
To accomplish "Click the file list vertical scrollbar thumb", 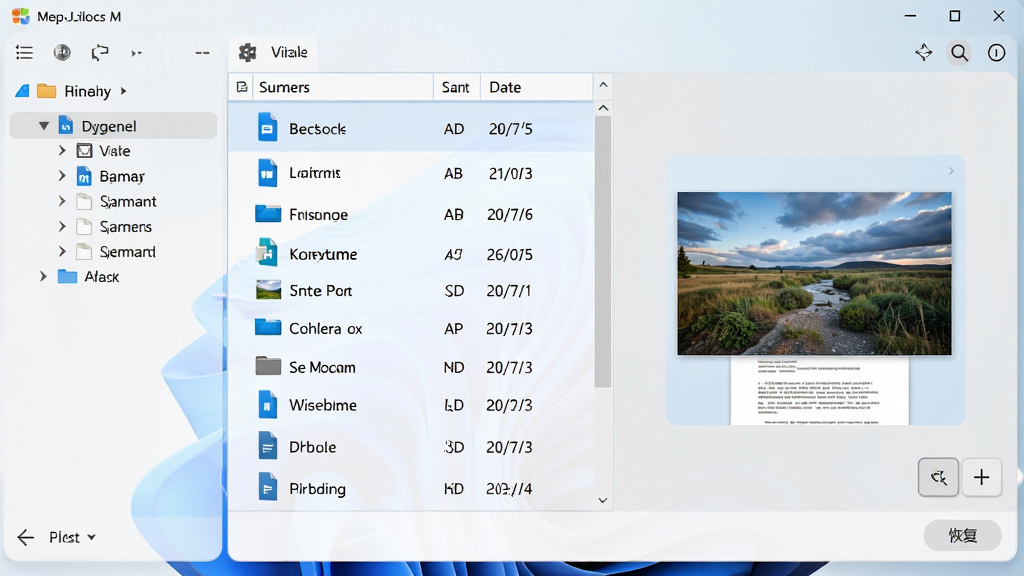I will point(603,252).
